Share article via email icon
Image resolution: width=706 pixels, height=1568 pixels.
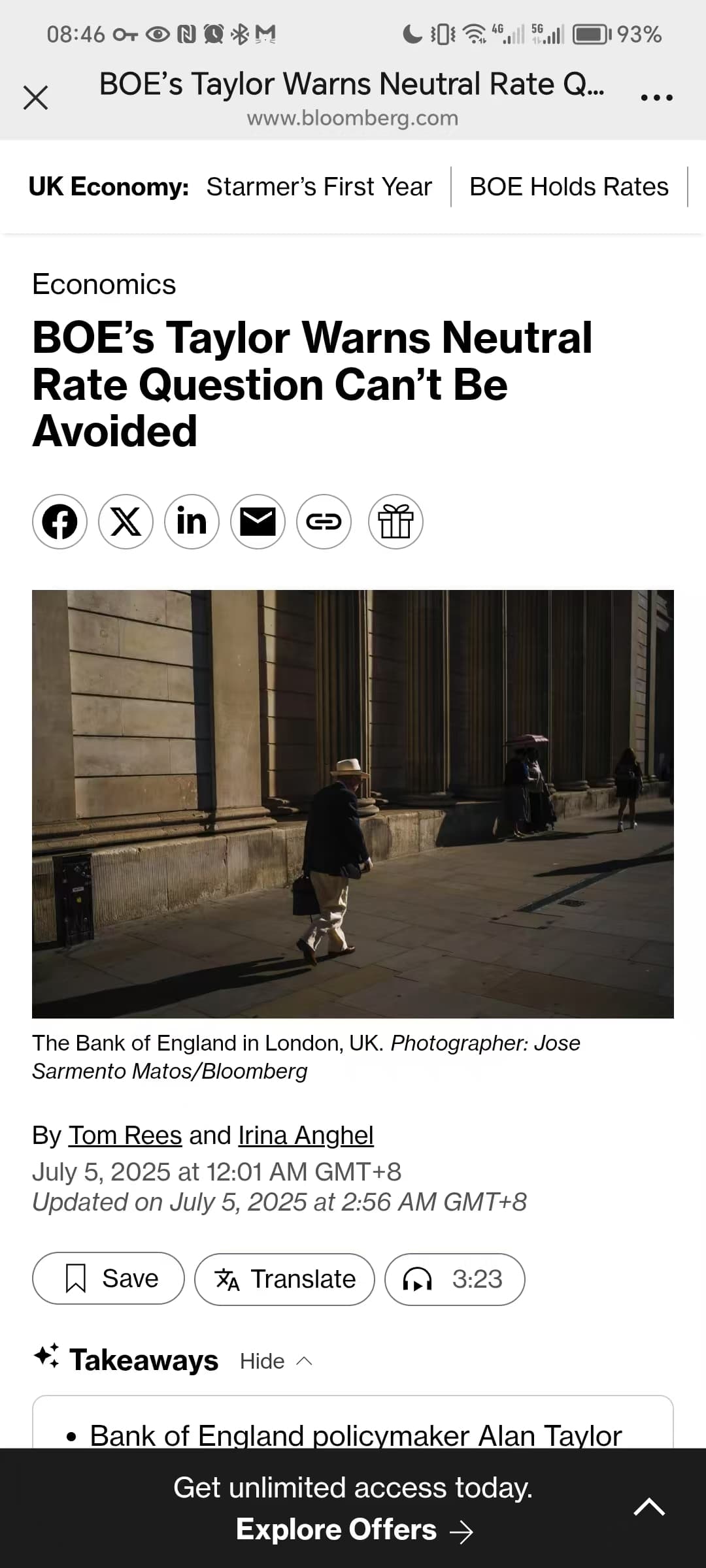(x=258, y=521)
